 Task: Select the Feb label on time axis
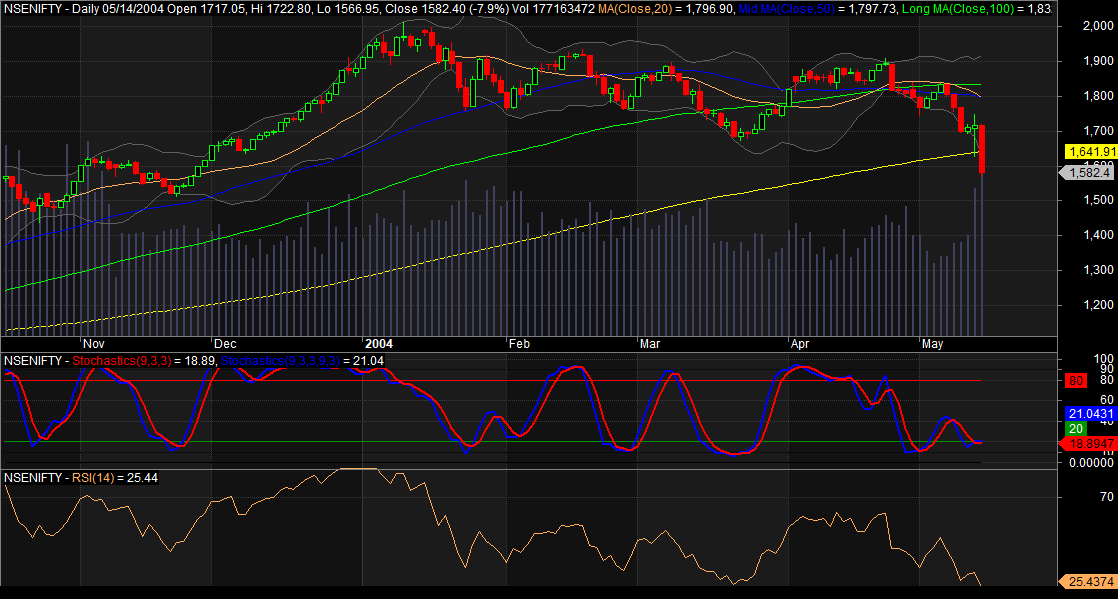tap(520, 344)
